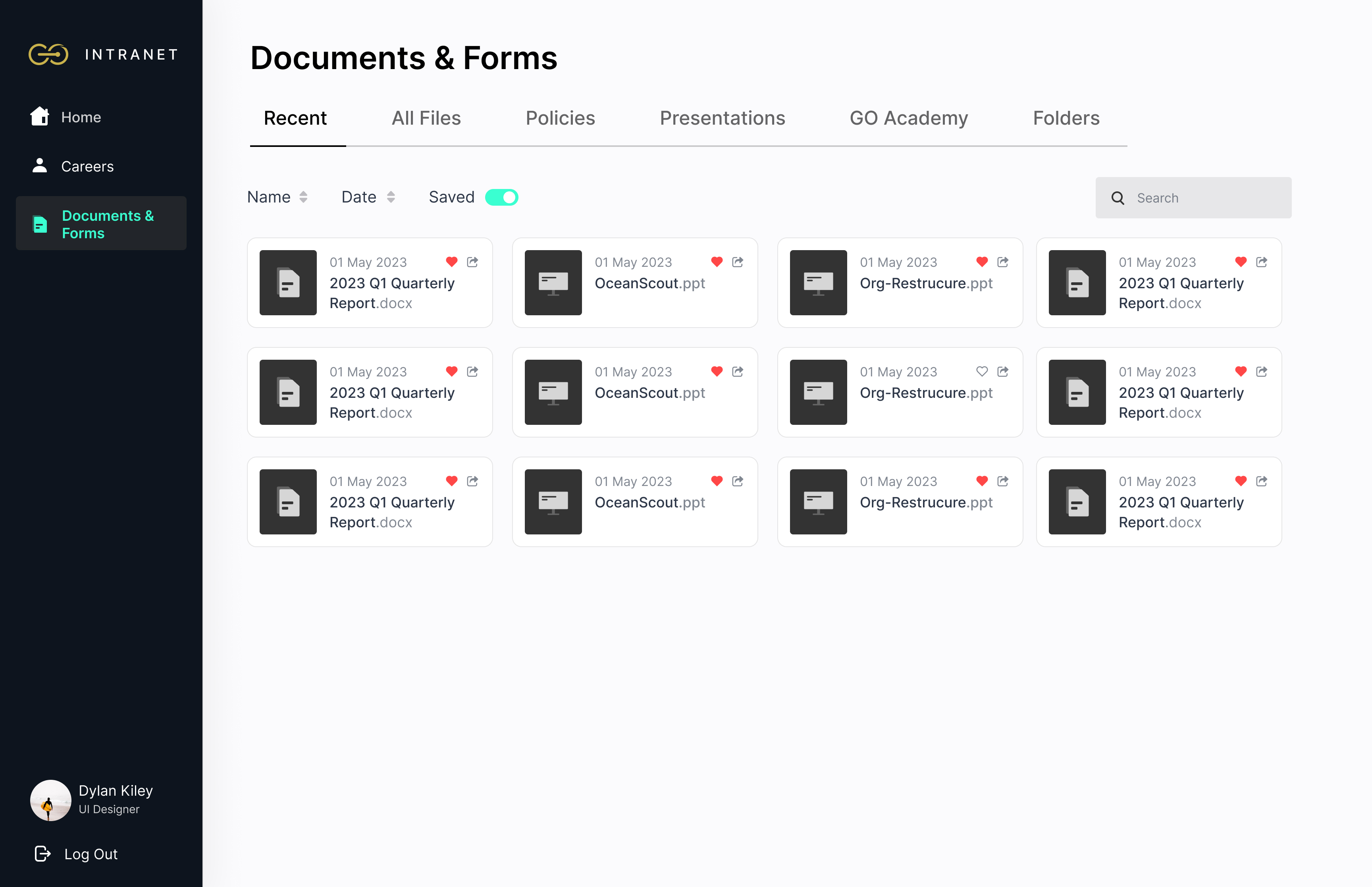Click the Log Out icon
Screen dimensions: 1372x887
point(42,854)
